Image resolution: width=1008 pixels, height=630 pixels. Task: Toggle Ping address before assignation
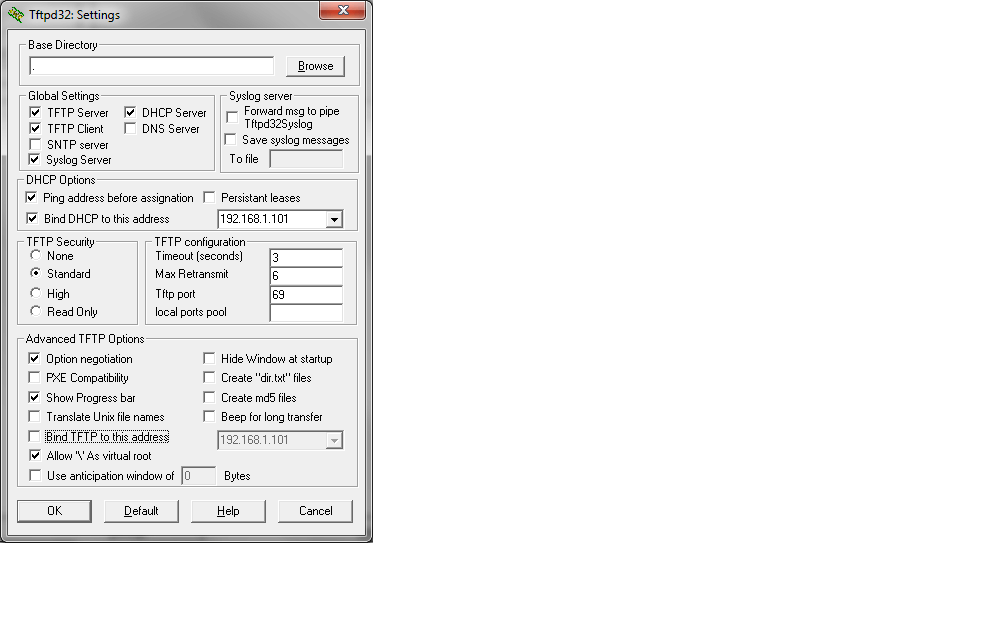tap(32, 197)
